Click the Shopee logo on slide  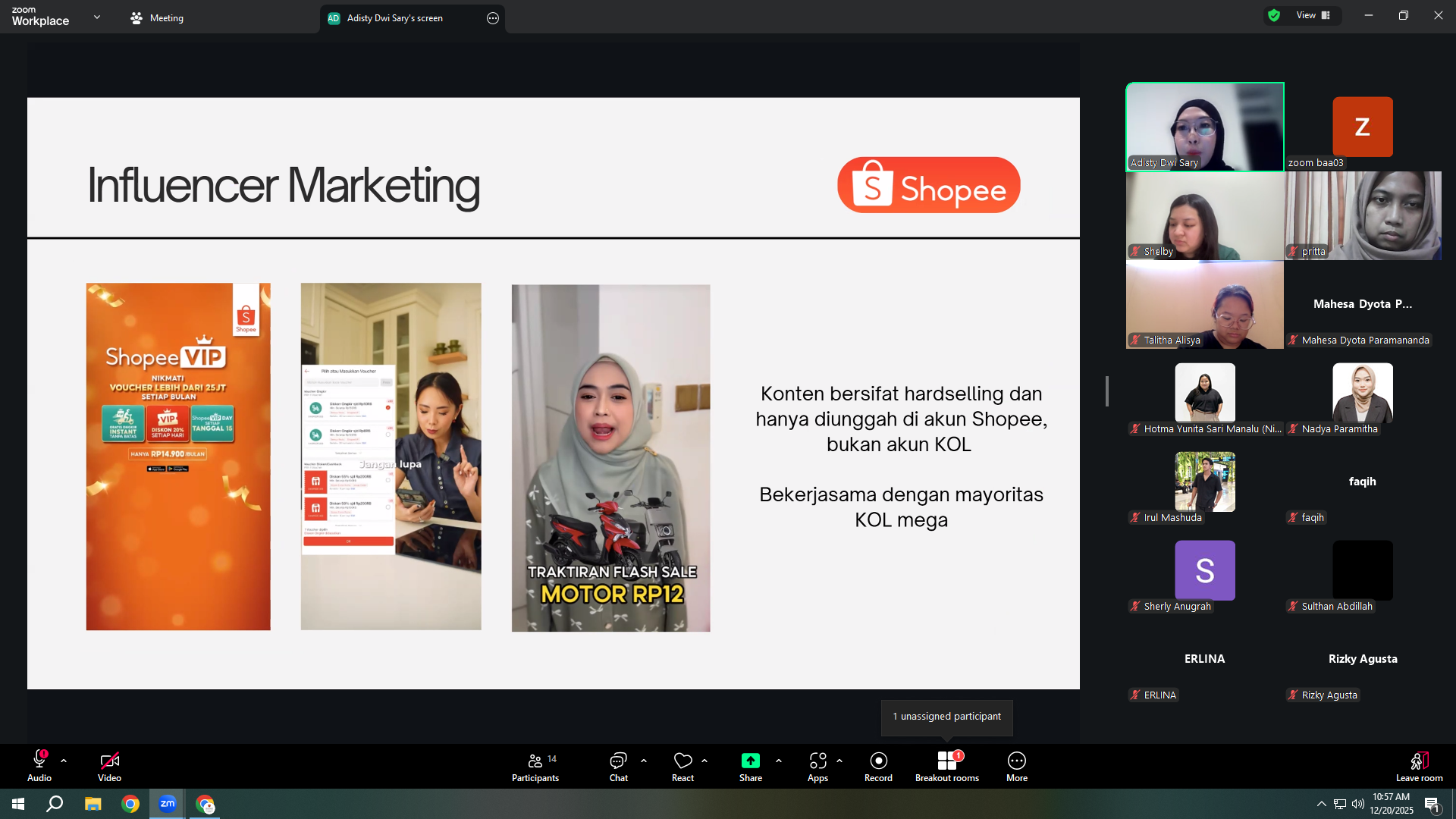[929, 185]
